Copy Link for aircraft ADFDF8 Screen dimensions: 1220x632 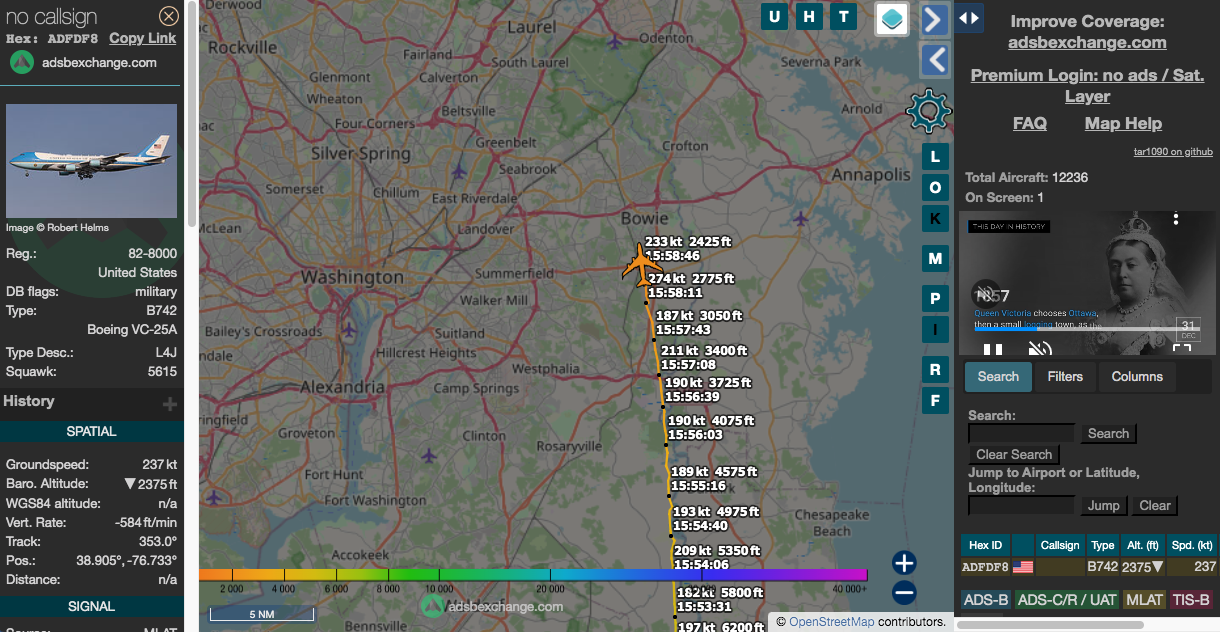click(x=142, y=38)
